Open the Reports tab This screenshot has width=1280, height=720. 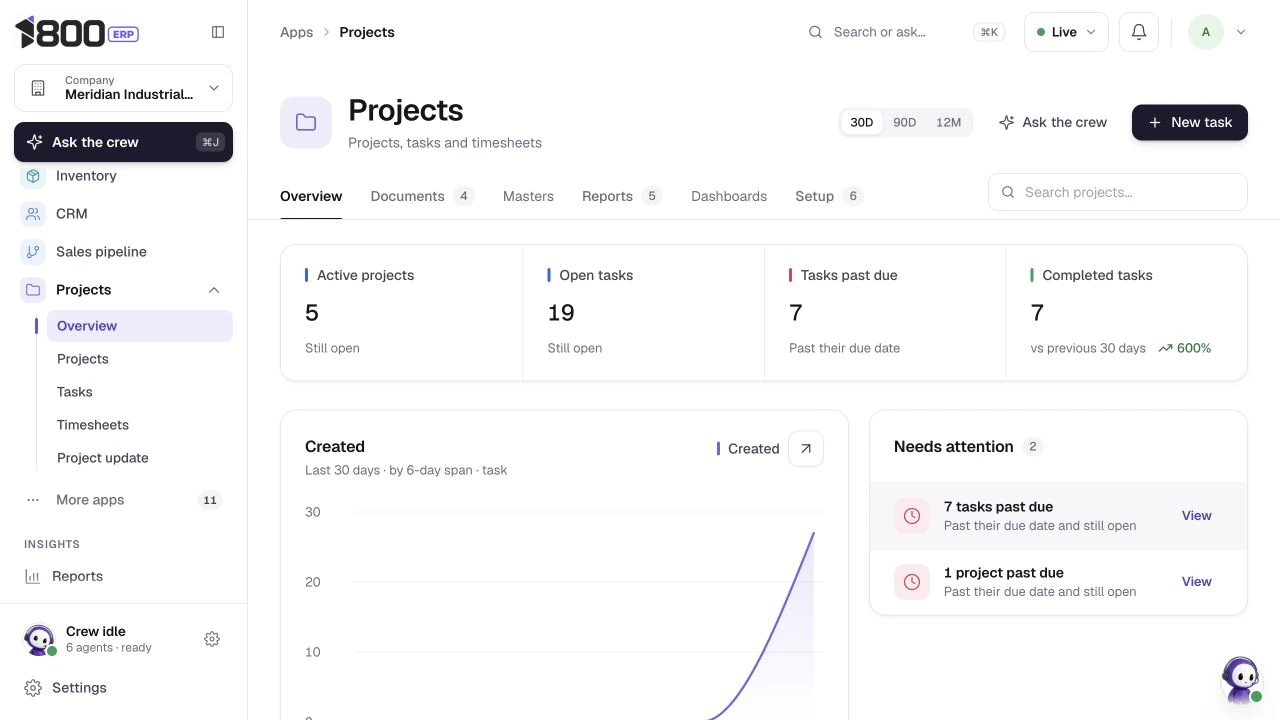coord(622,196)
